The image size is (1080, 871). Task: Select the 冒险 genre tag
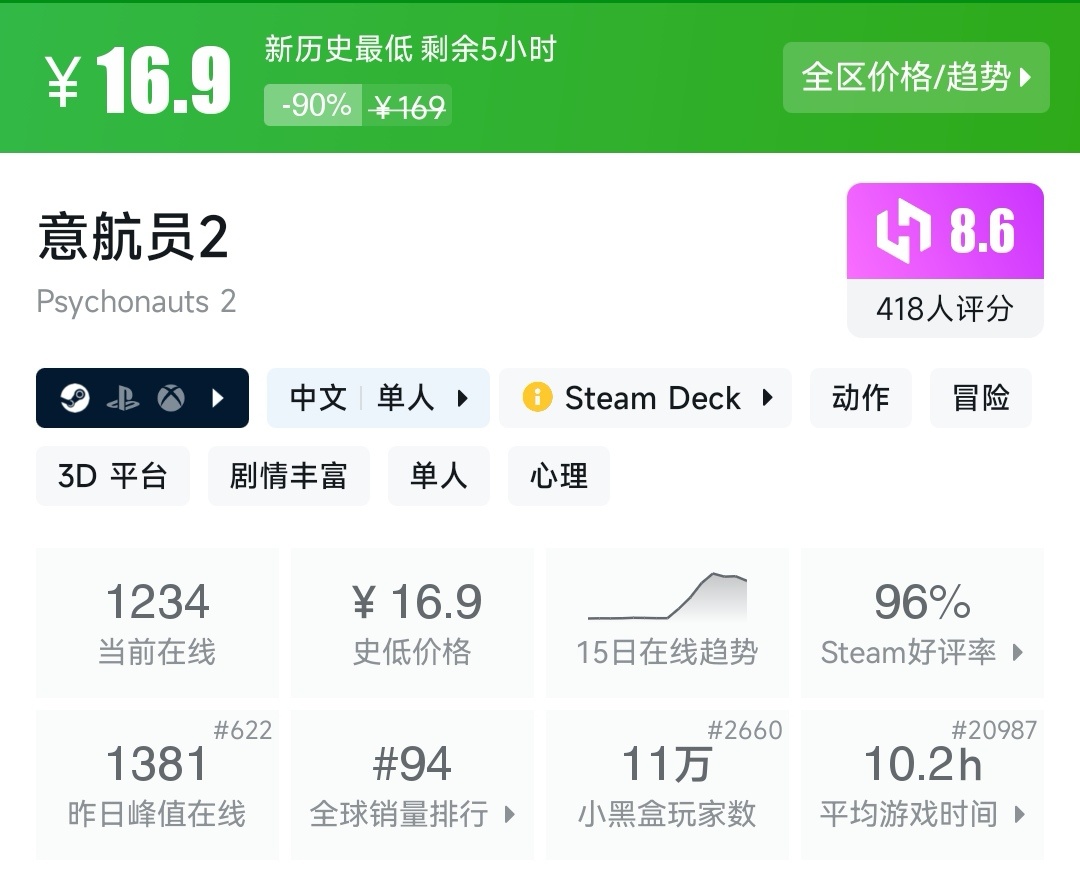tap(980, 398)
